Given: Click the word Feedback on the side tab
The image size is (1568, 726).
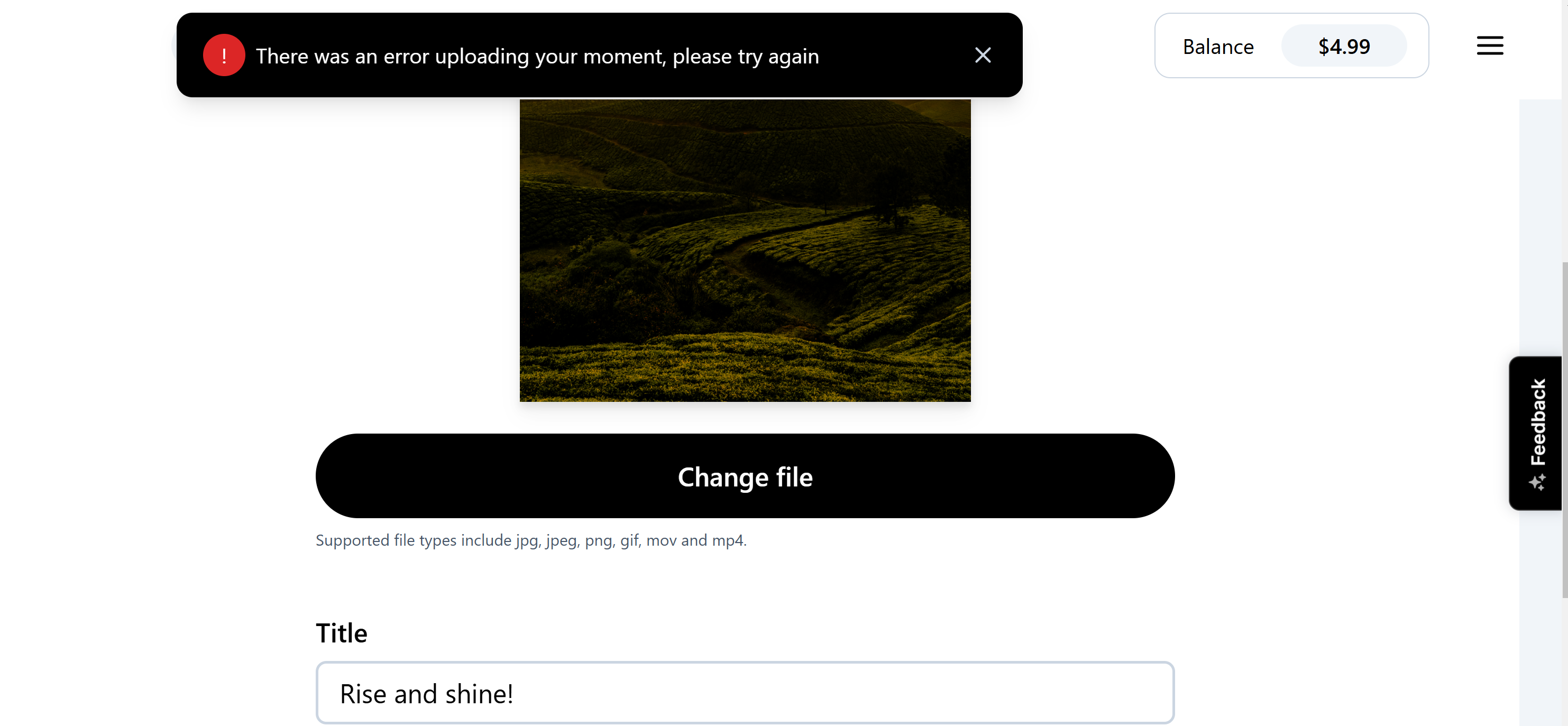Looking at the screenshot, I should (x=1538, y=422).
